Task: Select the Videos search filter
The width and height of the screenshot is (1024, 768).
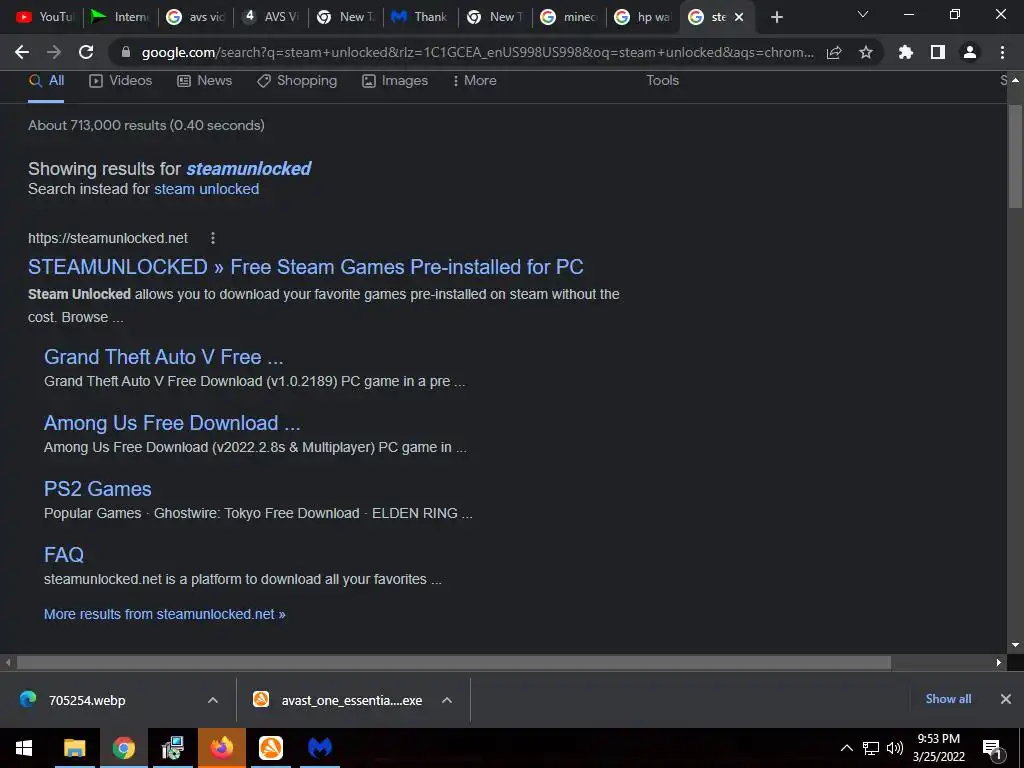Action: pyautogui.click(x=121, y=80)
